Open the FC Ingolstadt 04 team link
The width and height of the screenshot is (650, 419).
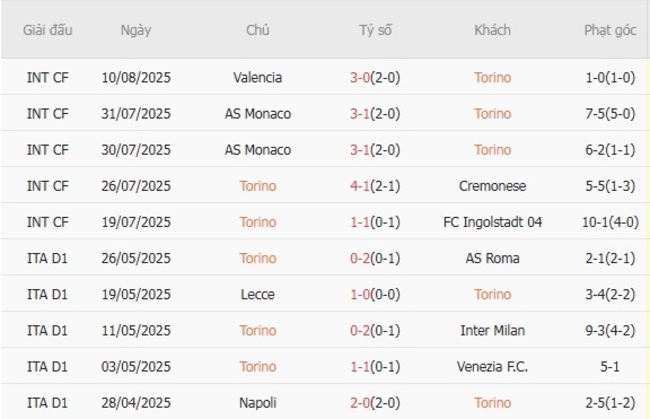[x=492, y=222]
